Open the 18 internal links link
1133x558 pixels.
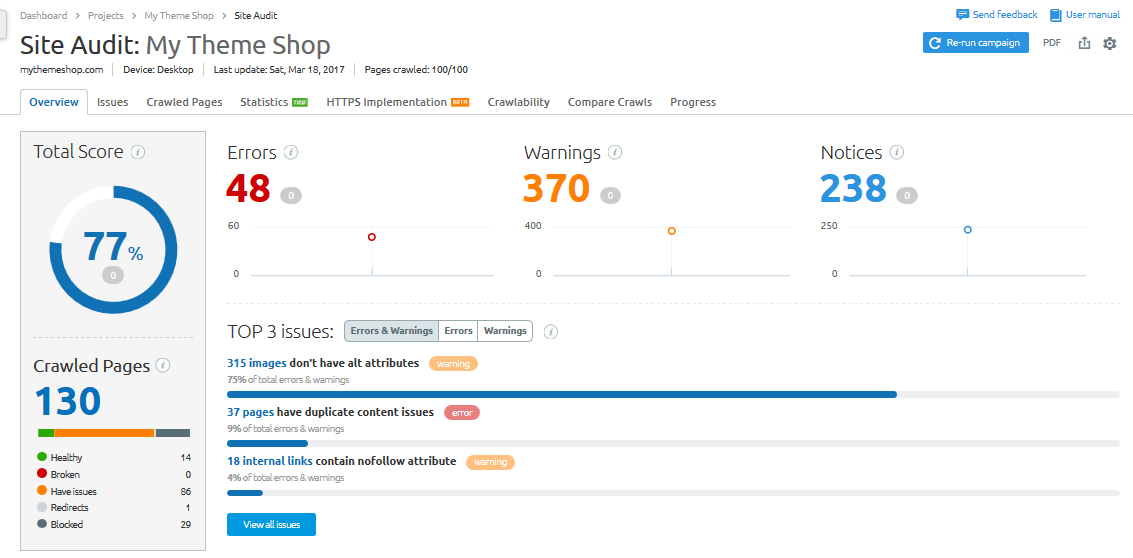tap(270, 461)
